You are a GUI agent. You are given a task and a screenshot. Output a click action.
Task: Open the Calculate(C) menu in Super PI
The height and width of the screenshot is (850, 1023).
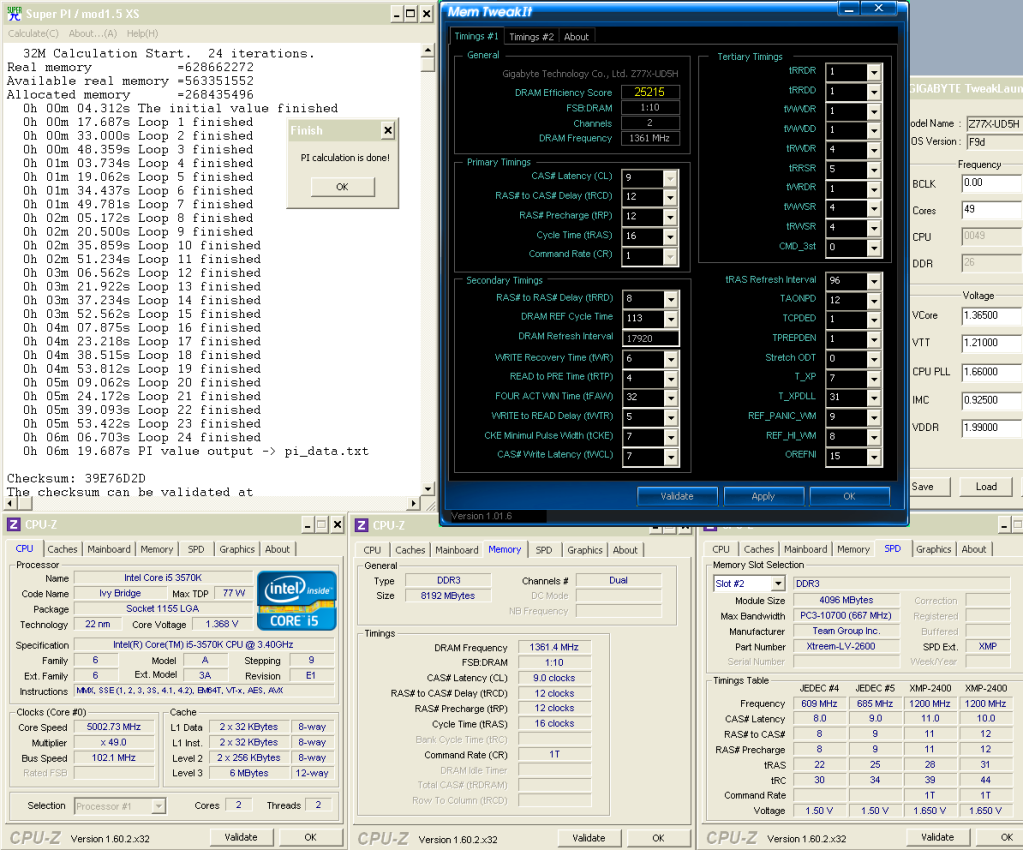(34, 33)
